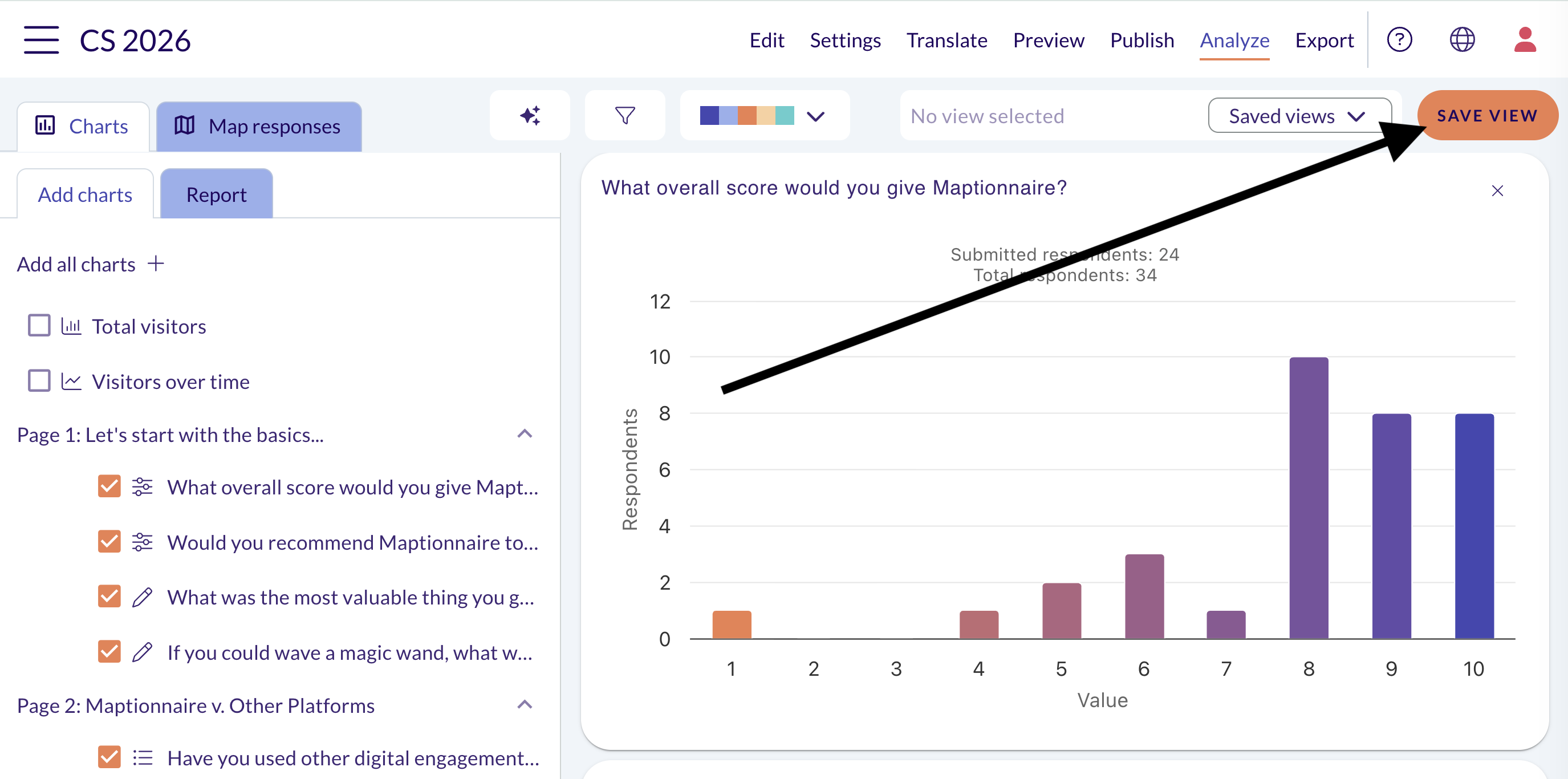
Task: Click the CS 2026 survey title
Action: click(135, 41)
